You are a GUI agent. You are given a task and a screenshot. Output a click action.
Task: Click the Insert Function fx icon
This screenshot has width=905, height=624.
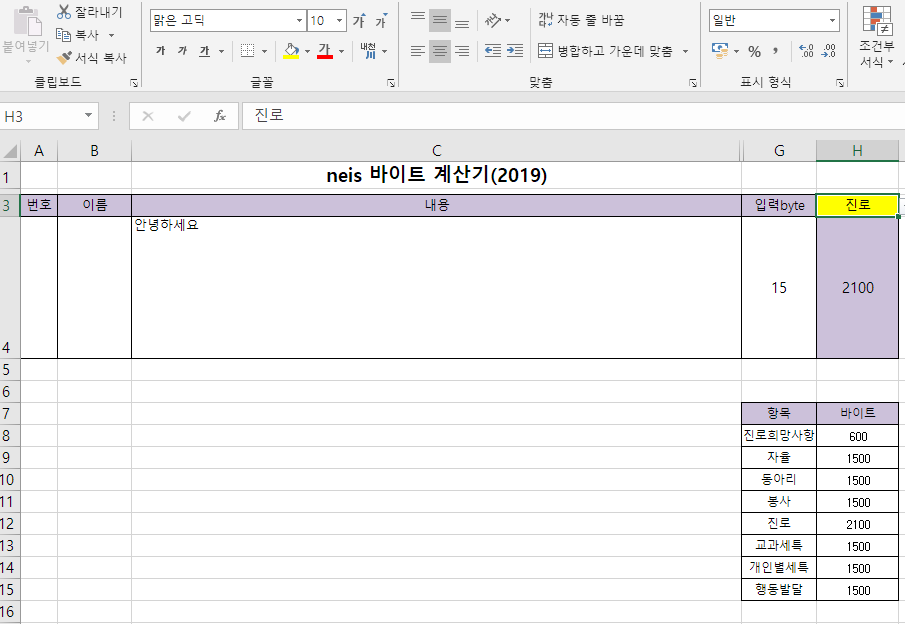click(x=219, y=116)
